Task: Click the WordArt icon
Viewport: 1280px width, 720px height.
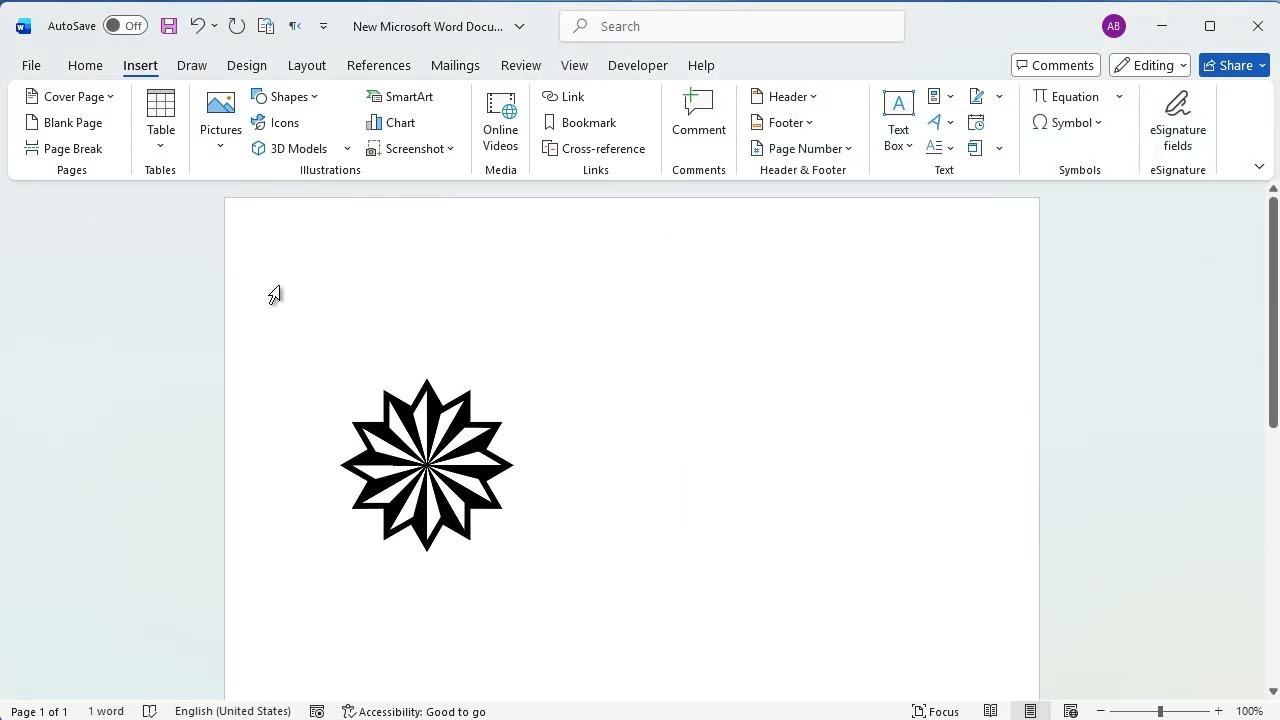Action: (x=934, y=122)
